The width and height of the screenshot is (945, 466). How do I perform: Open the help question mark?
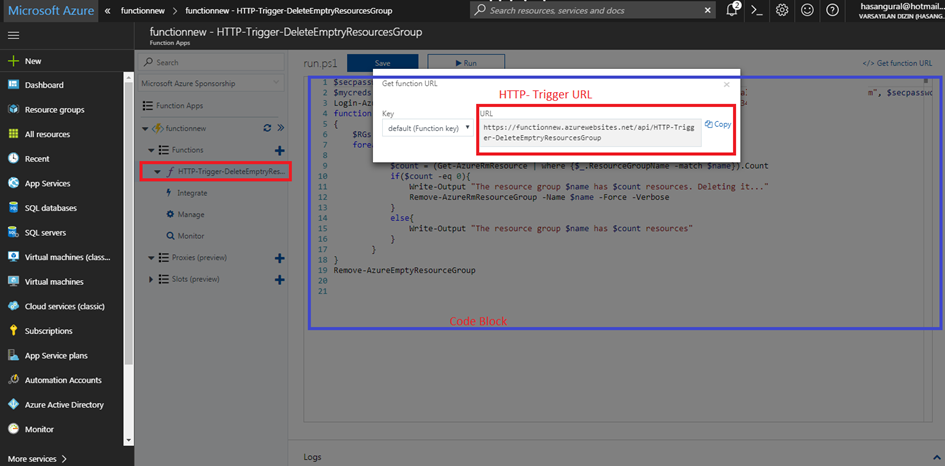point(832,10)
